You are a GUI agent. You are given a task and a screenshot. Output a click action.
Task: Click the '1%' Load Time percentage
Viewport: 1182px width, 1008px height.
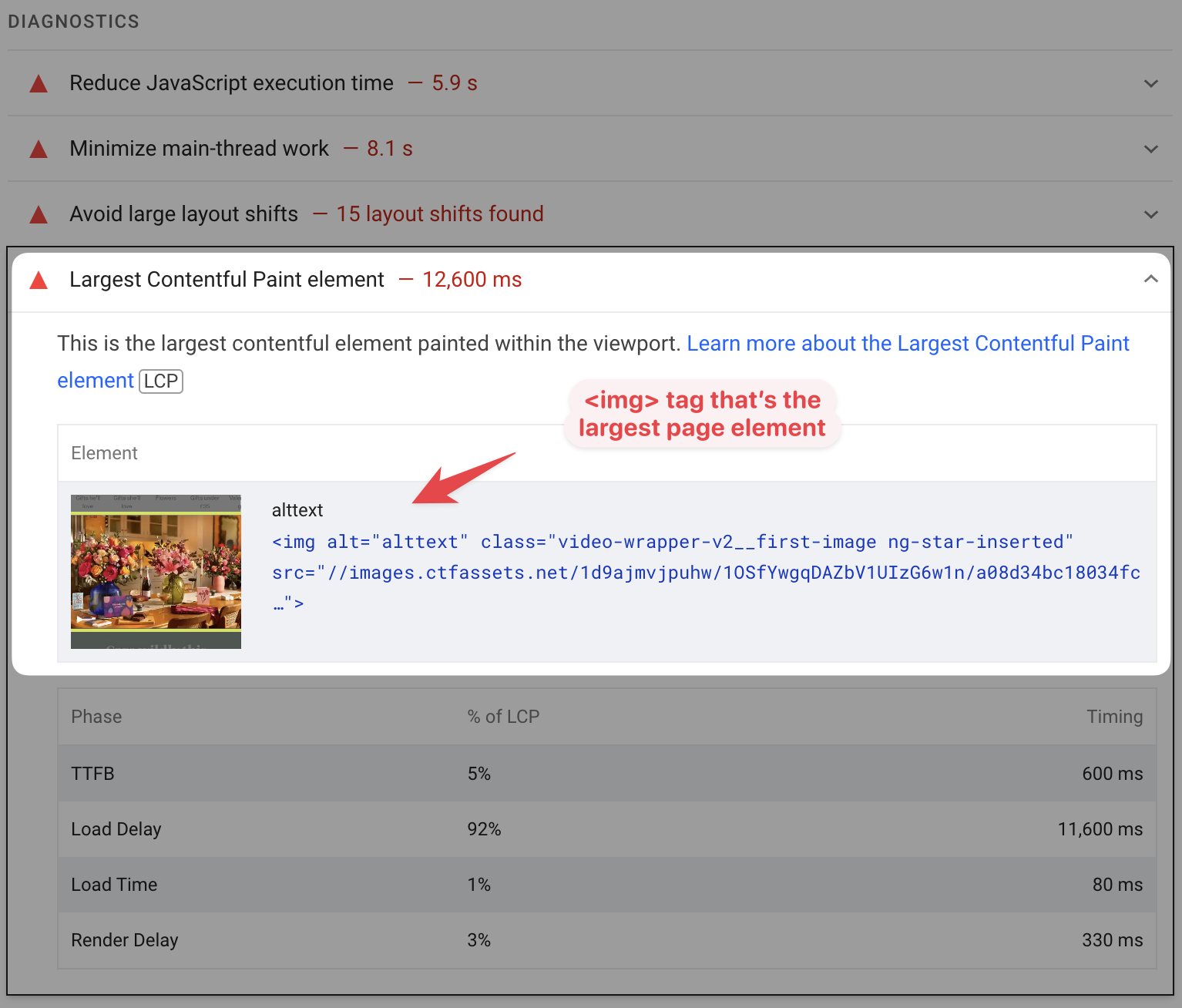(x=479, y=885)
